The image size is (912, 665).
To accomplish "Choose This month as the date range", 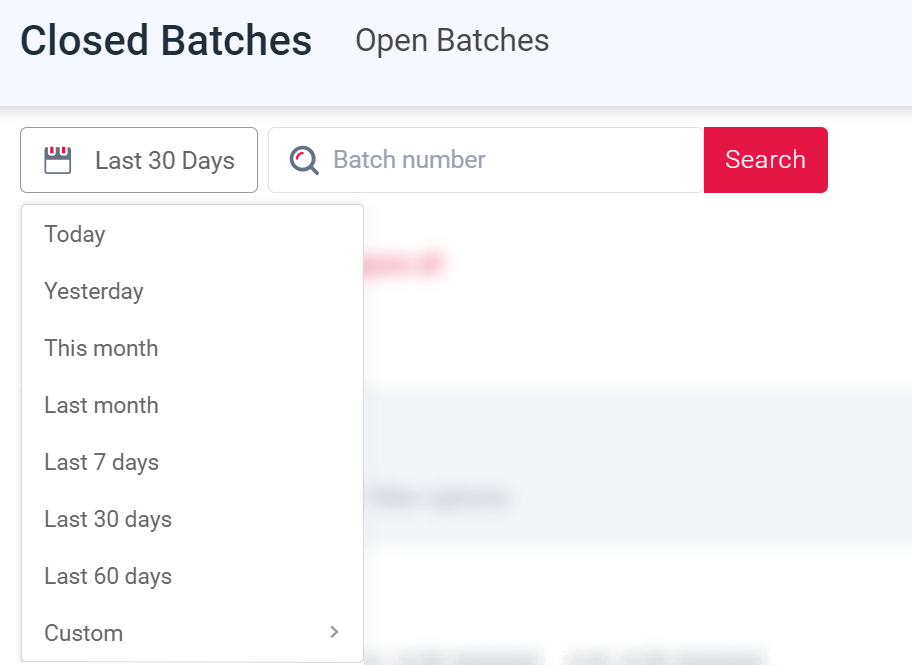I will coord(101,348).
